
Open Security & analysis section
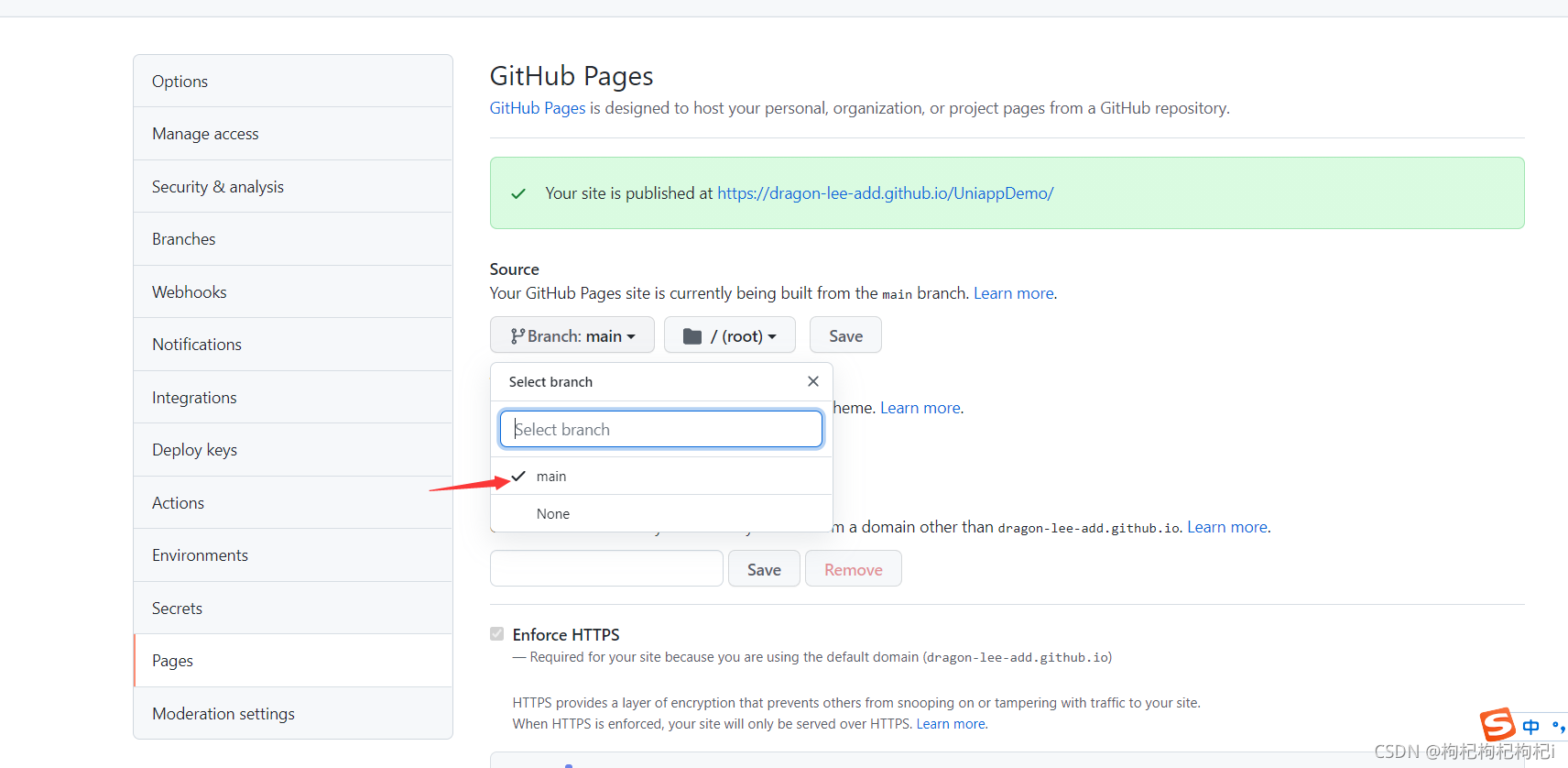tap(293, 187)
